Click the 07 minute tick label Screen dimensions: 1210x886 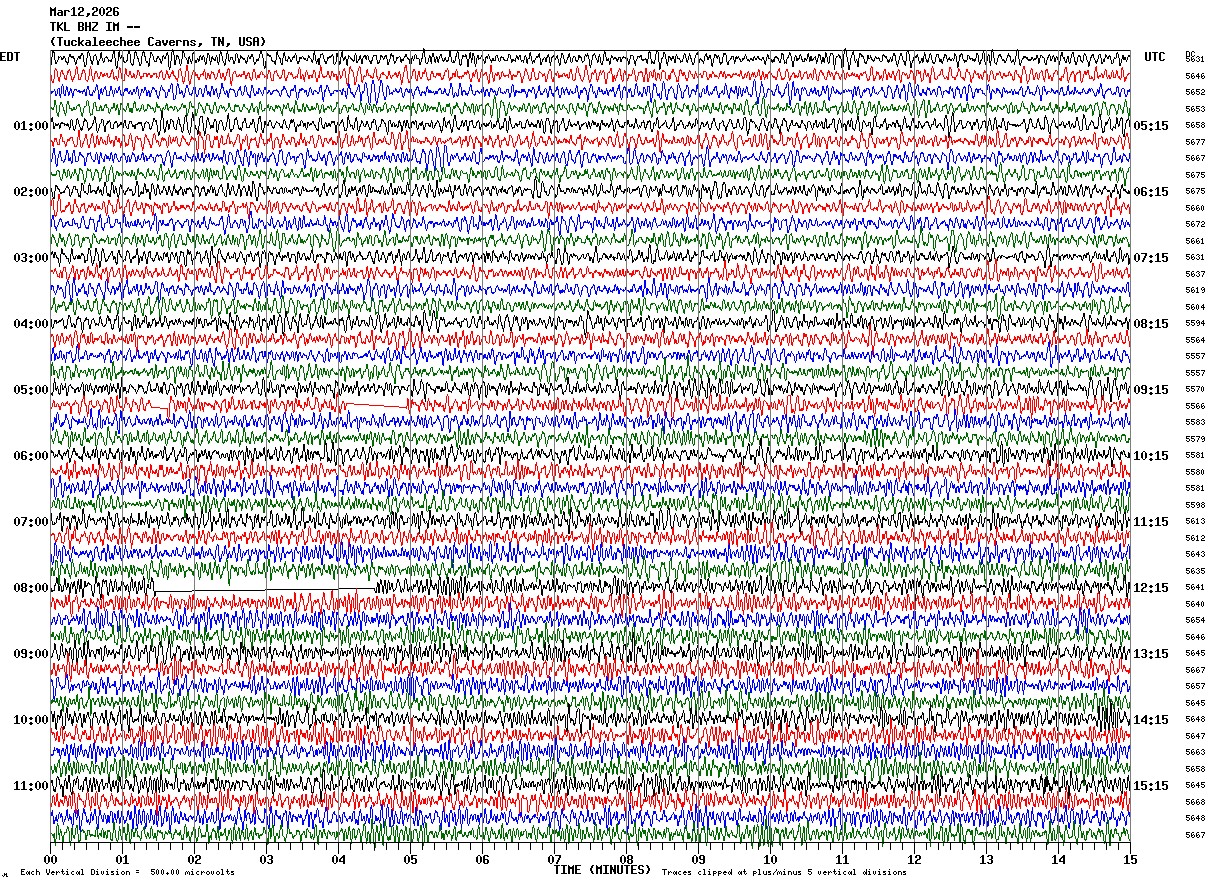pyautogui.click(x=555, y=859)
